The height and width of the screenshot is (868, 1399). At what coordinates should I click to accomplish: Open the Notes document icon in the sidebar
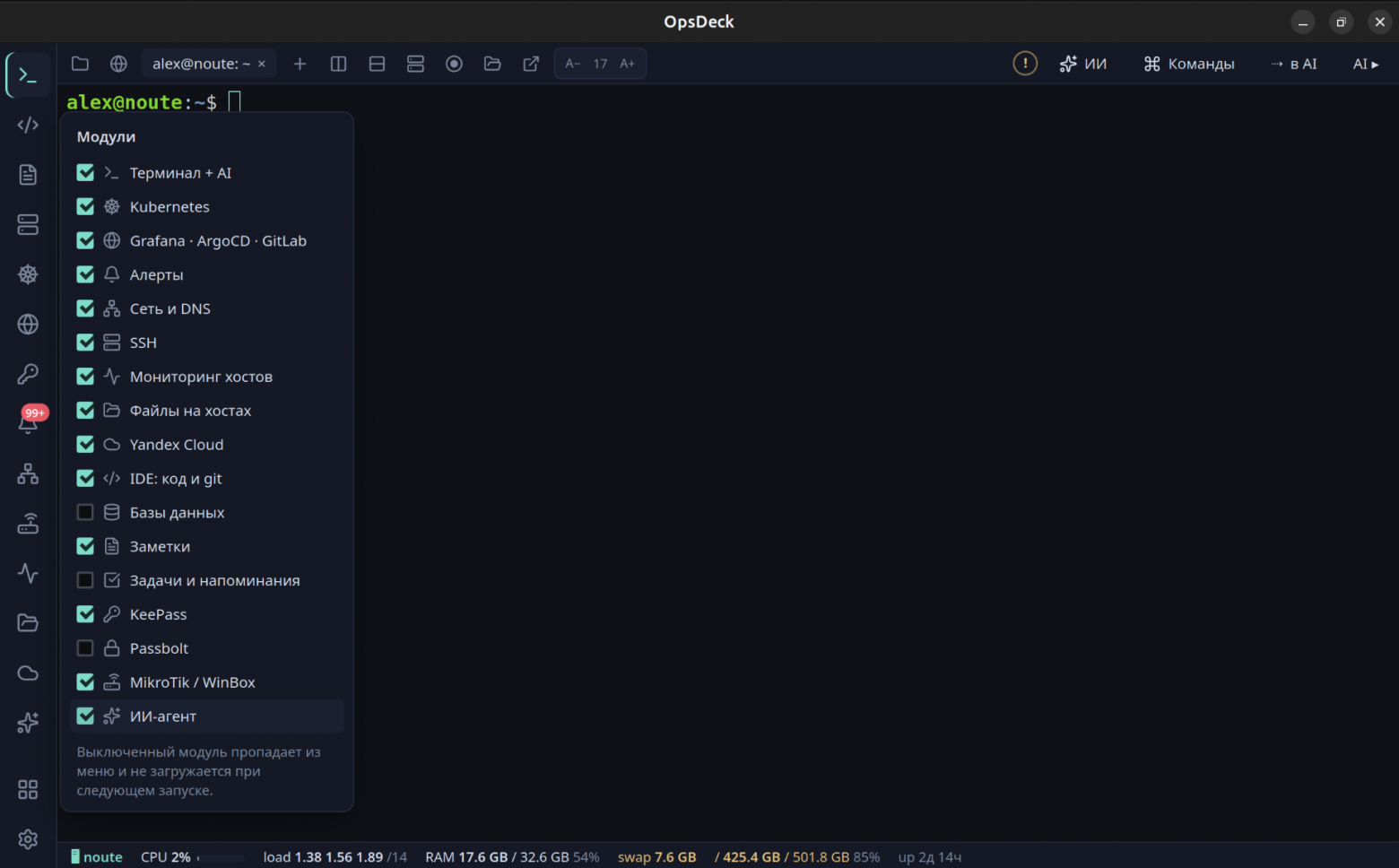tap(28, 175)
